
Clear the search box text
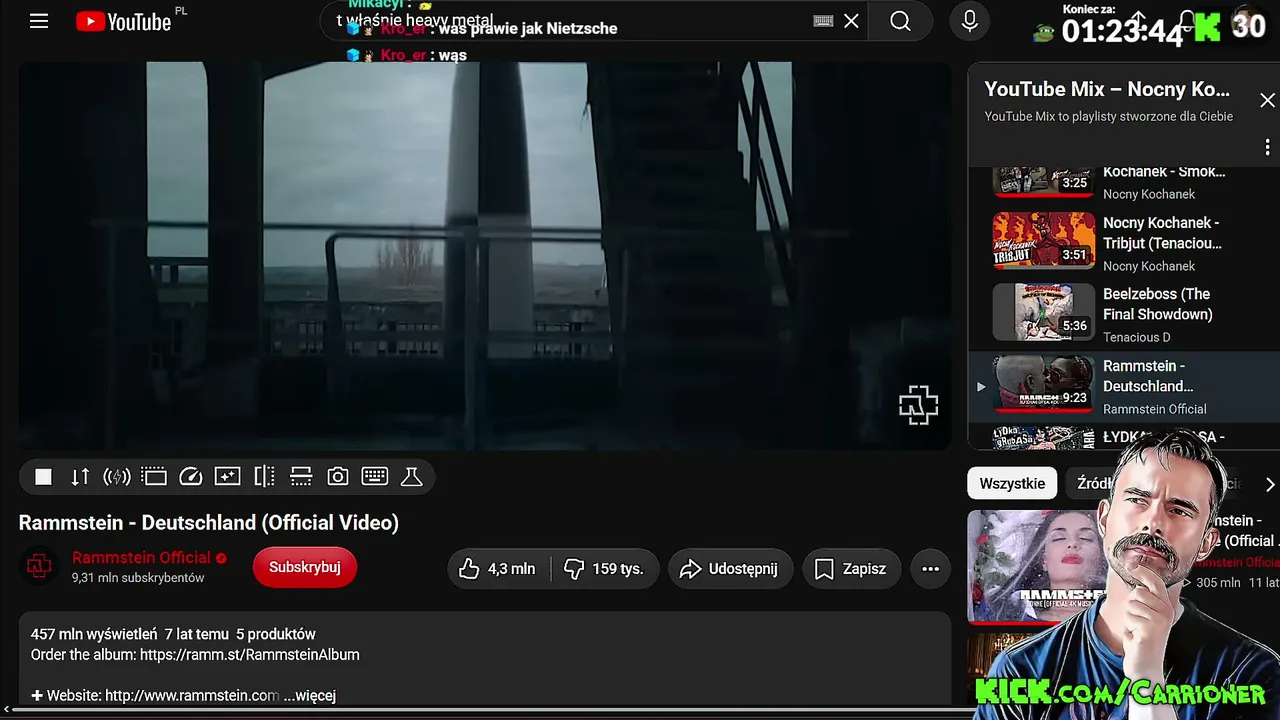851,21
